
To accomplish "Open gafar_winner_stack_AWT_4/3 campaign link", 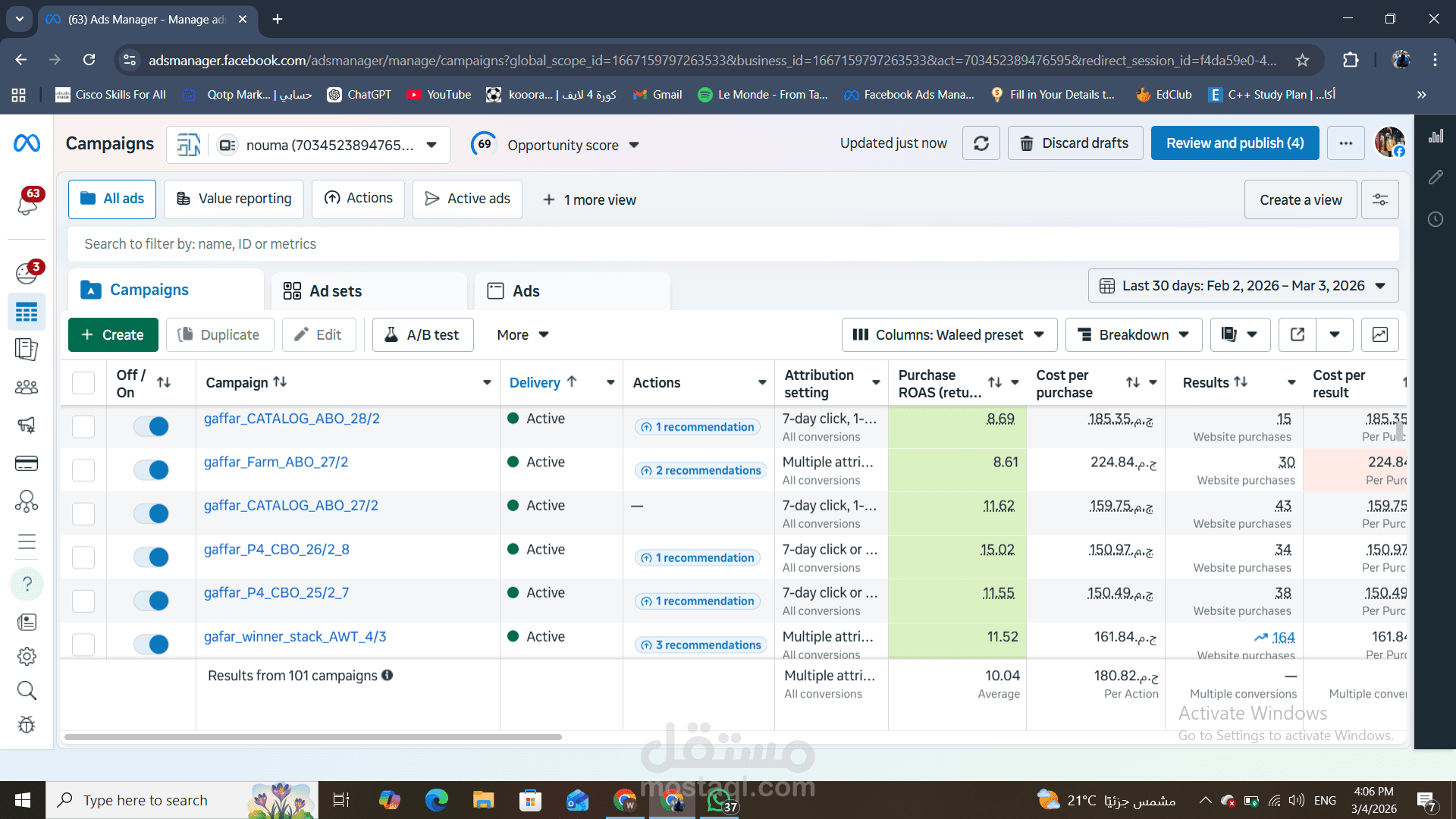I will (295, 636).
